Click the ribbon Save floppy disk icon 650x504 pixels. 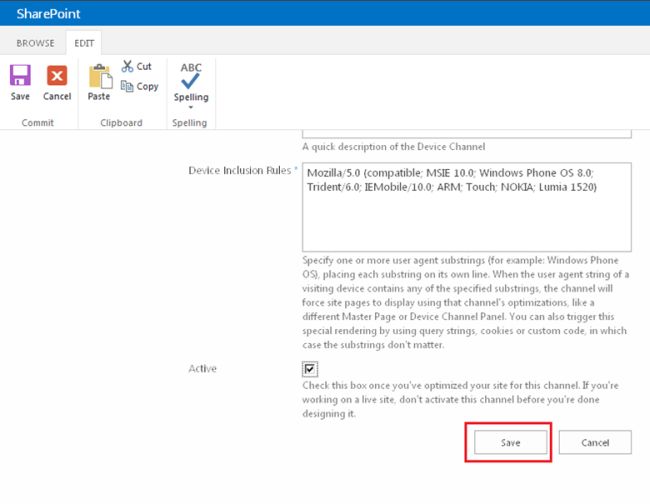point(20,75)
